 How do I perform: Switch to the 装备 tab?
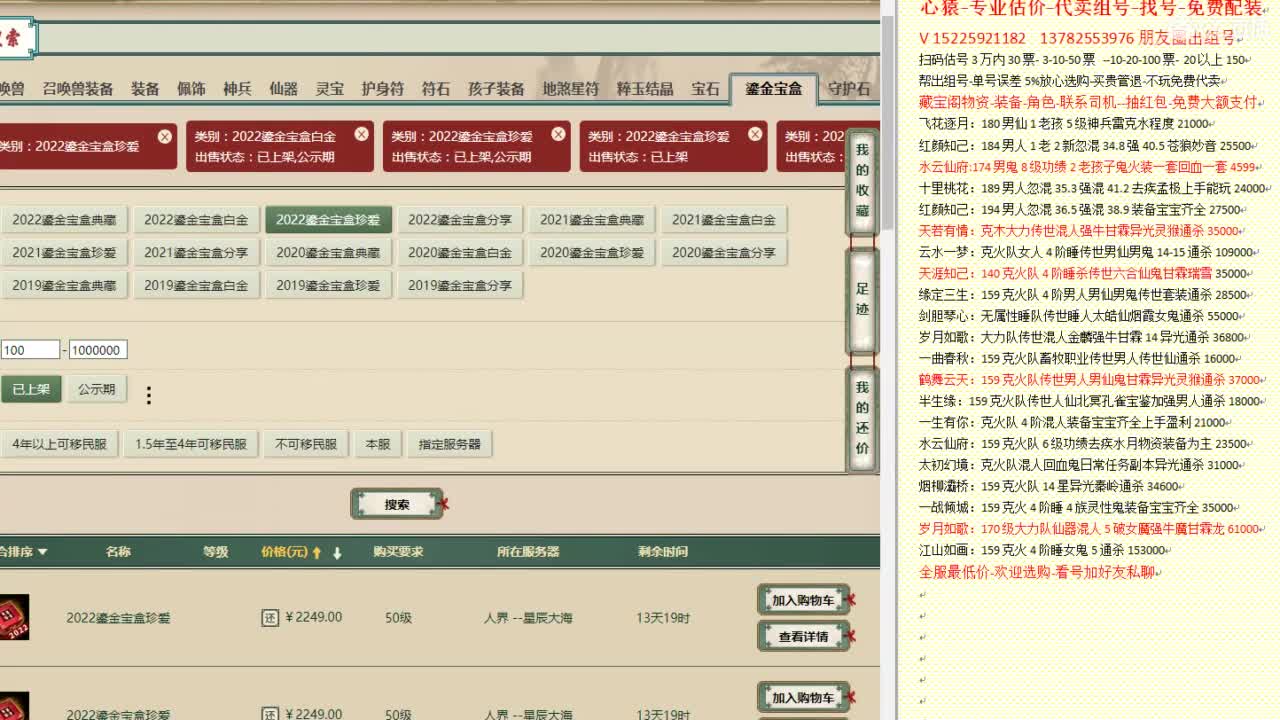(x=145, y=89)
